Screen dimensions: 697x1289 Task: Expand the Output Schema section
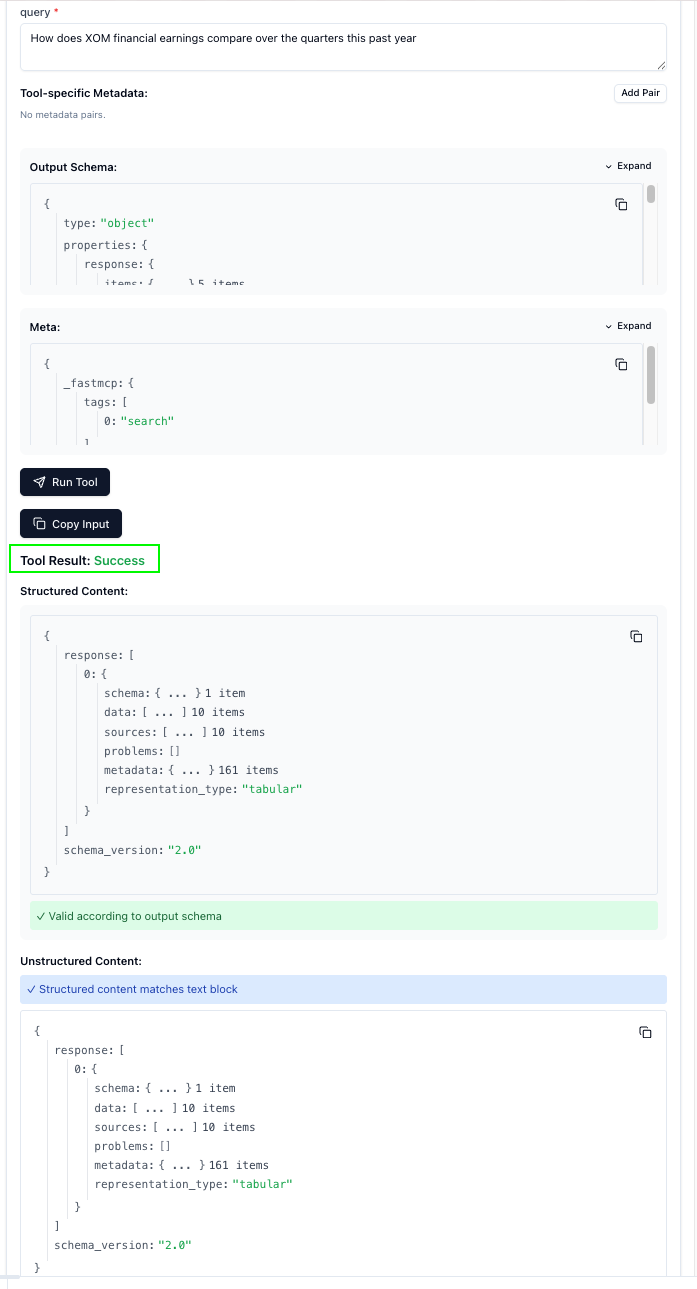tap(627, 165)
